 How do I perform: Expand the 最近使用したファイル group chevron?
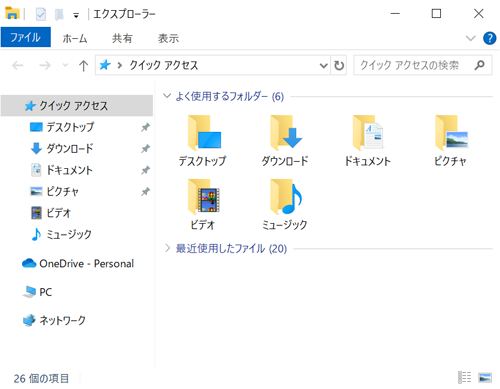(168, 248)
